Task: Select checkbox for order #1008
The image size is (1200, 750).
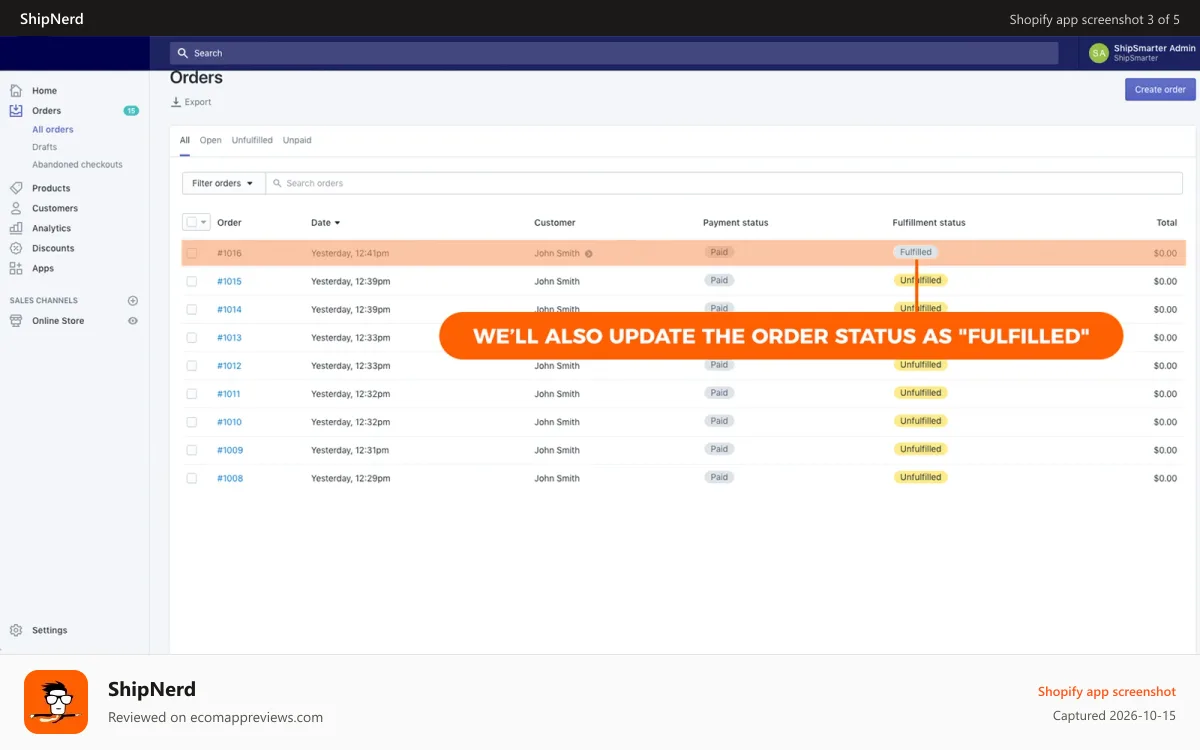Action: pyautogui.click(x=191, y=478)
